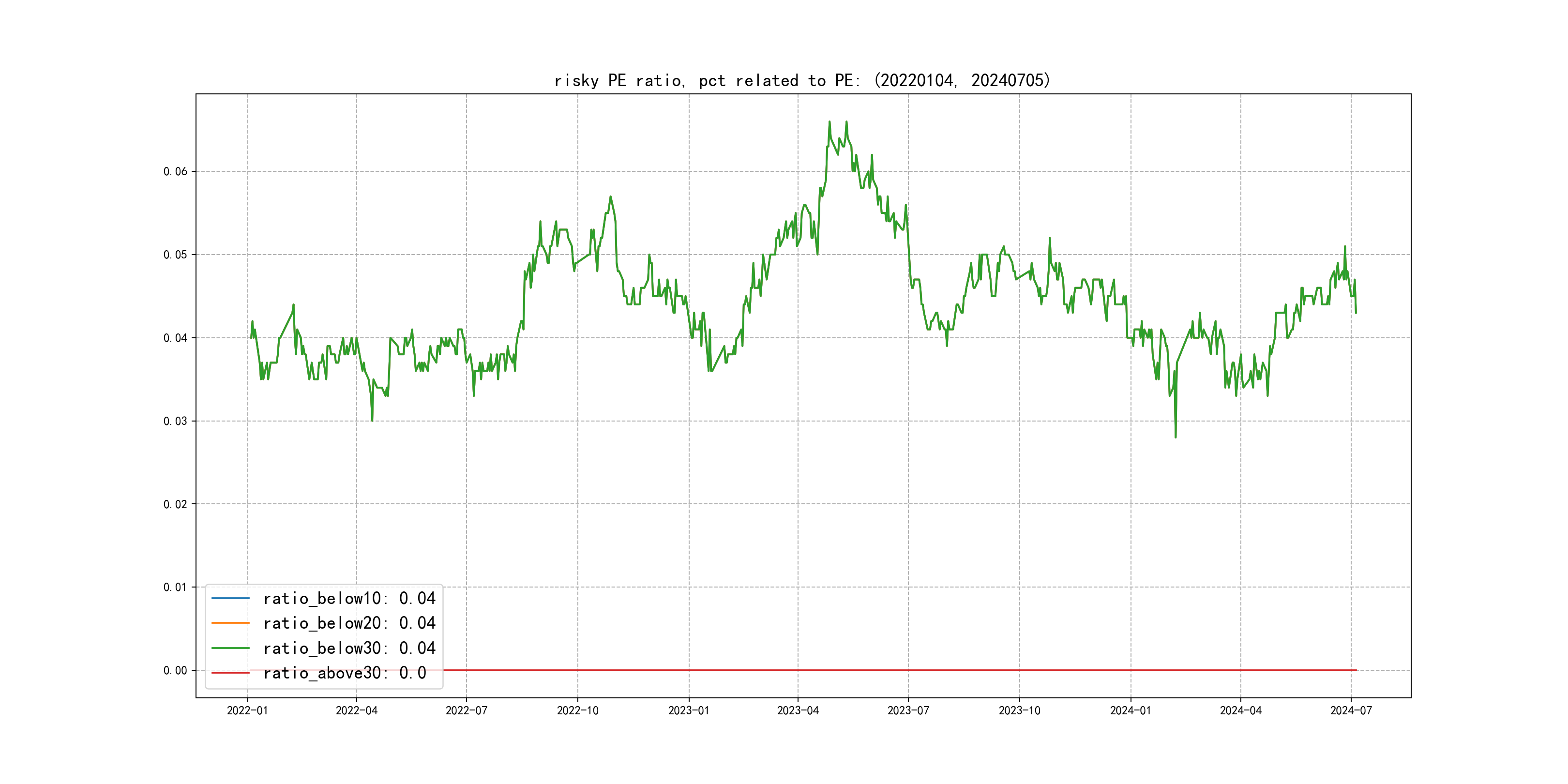Select the ratio_below20: 0.04 legend label
The height and width of the screenshot is (784, 1568).
click(x=349, y=623)
